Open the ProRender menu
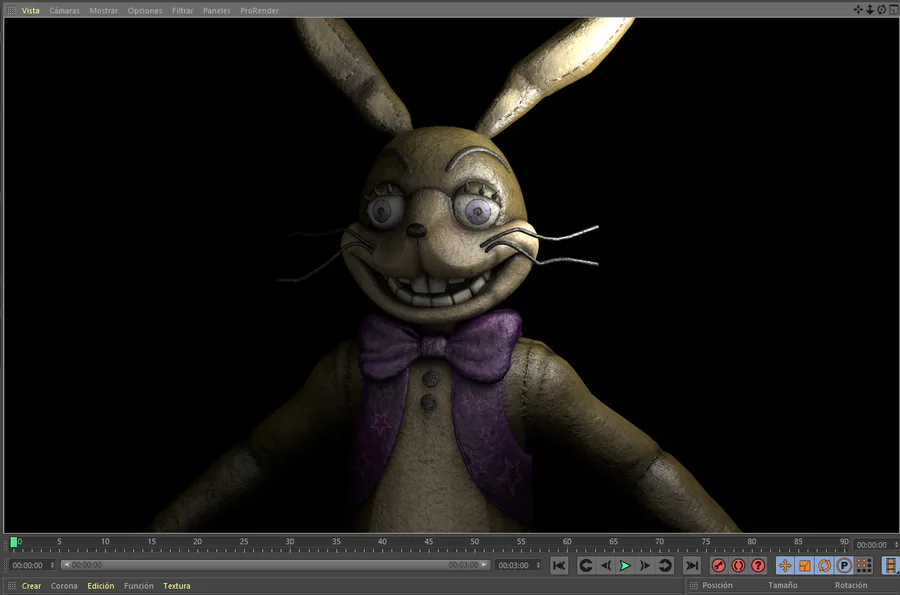 259,10
